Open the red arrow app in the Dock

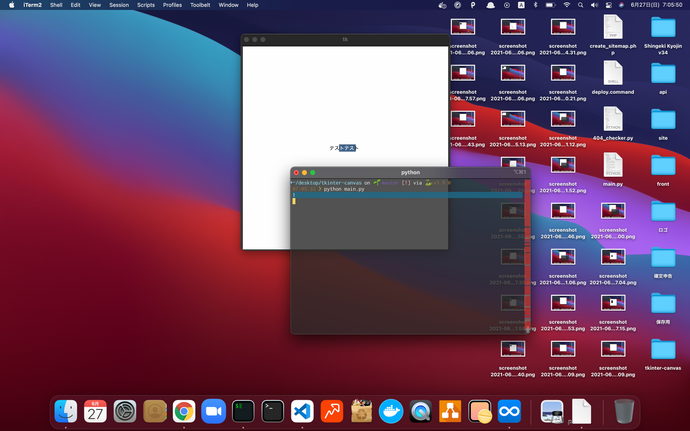tap(332, 411)
